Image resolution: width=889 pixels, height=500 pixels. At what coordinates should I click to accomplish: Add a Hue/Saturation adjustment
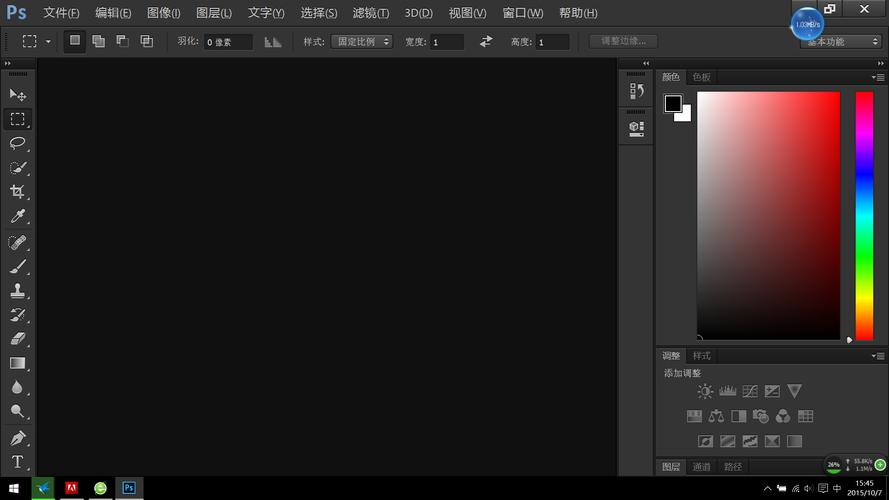coord(694,416)
